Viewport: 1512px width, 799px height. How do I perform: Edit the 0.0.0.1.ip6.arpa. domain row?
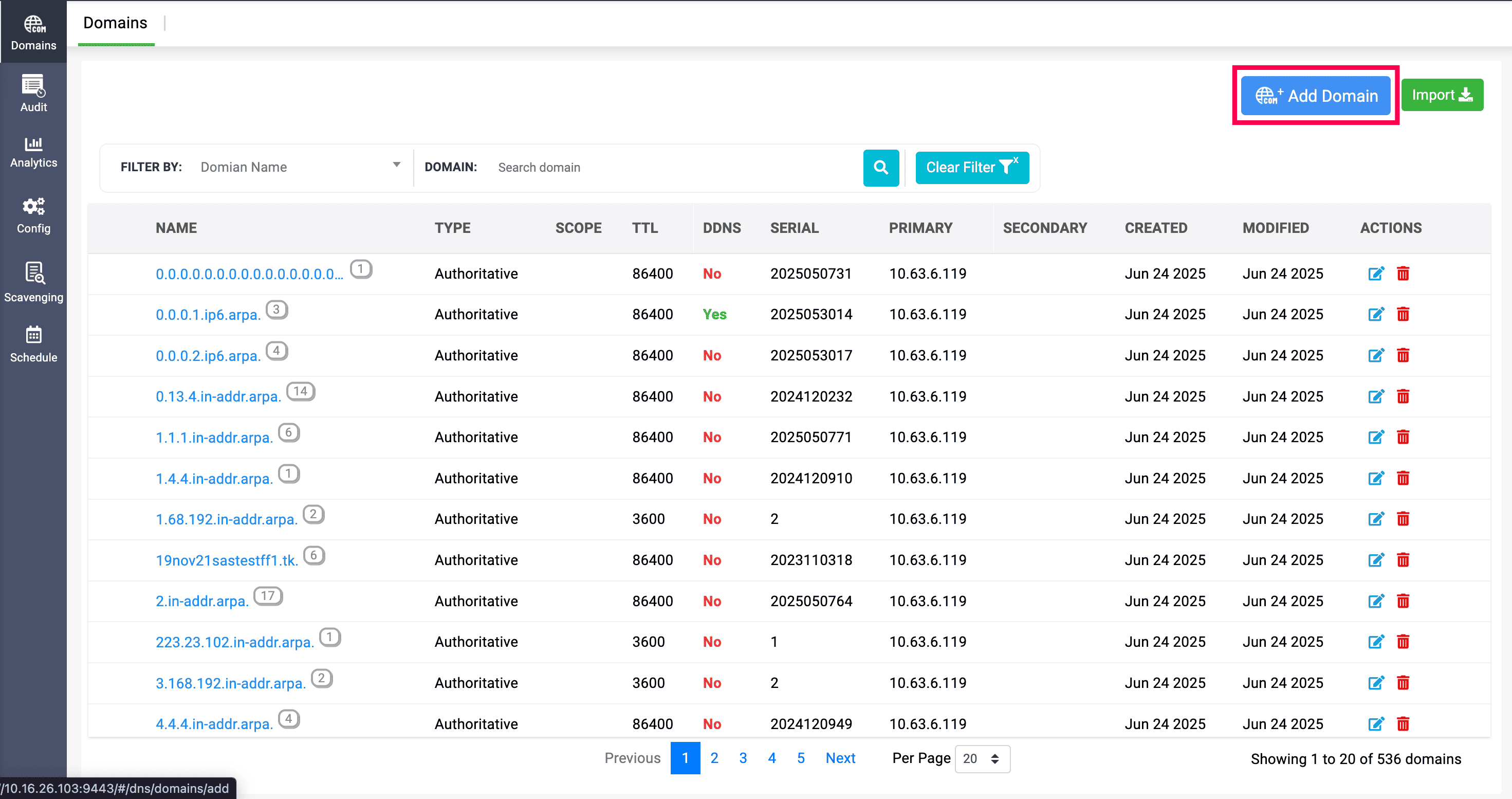[1376, 314]
